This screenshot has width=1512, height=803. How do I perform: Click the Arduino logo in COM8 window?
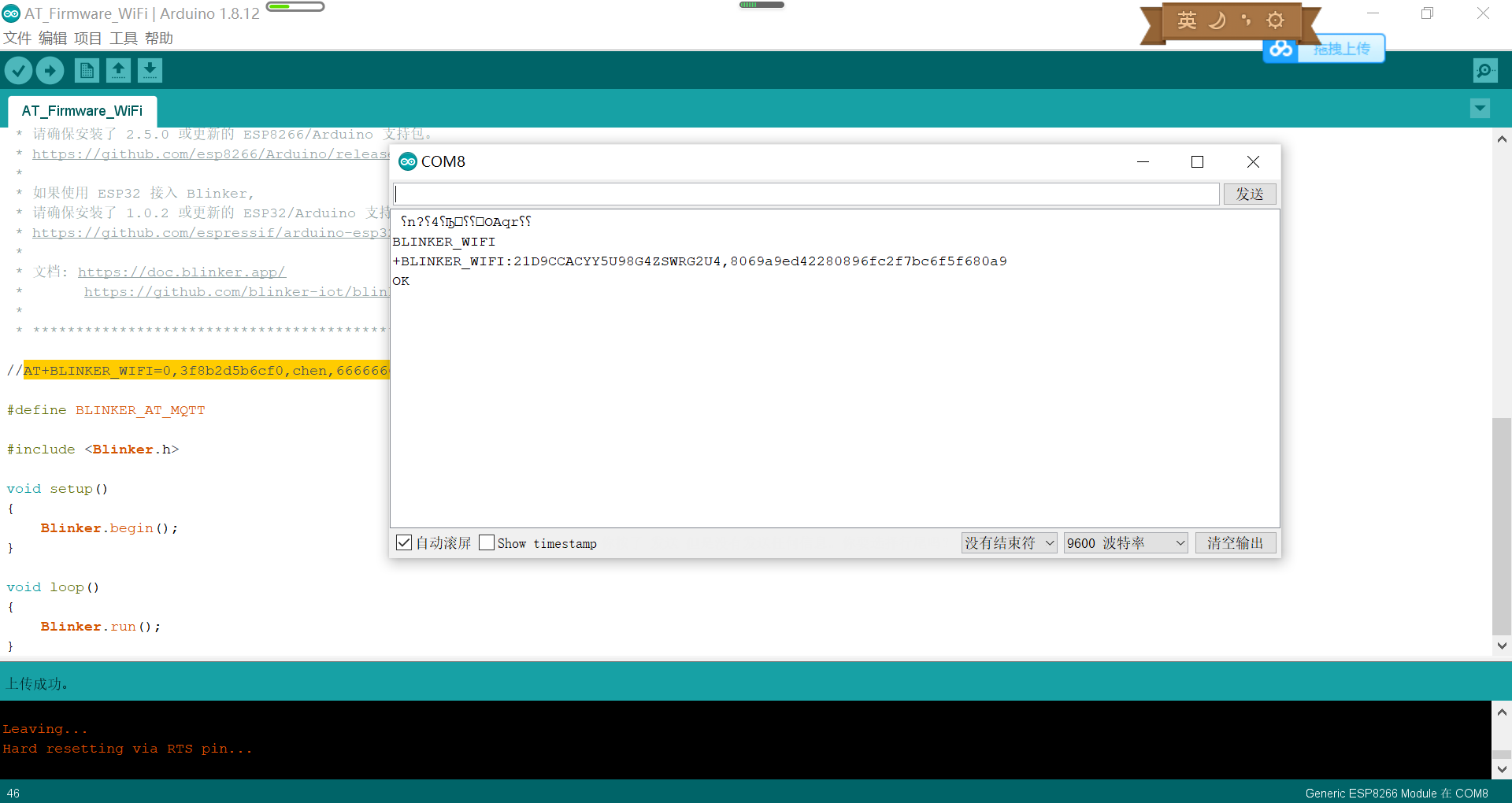408,161
